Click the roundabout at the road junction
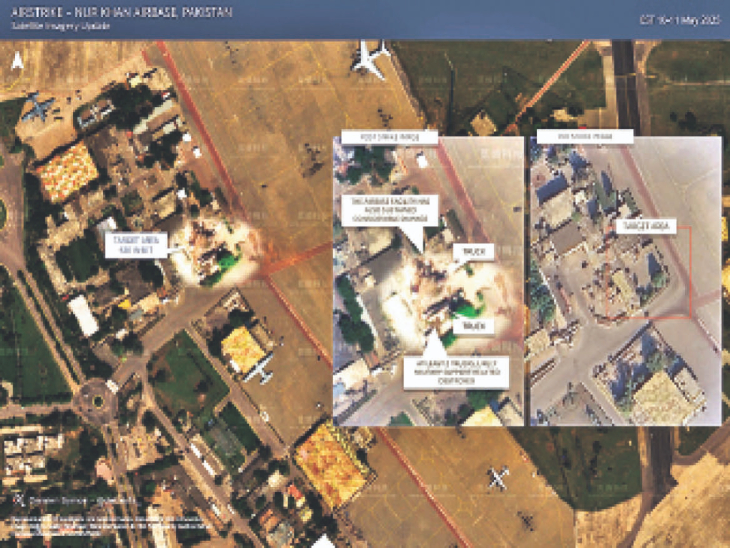The width and height of the screenshot is (730, 548). (x=92, y=402)
